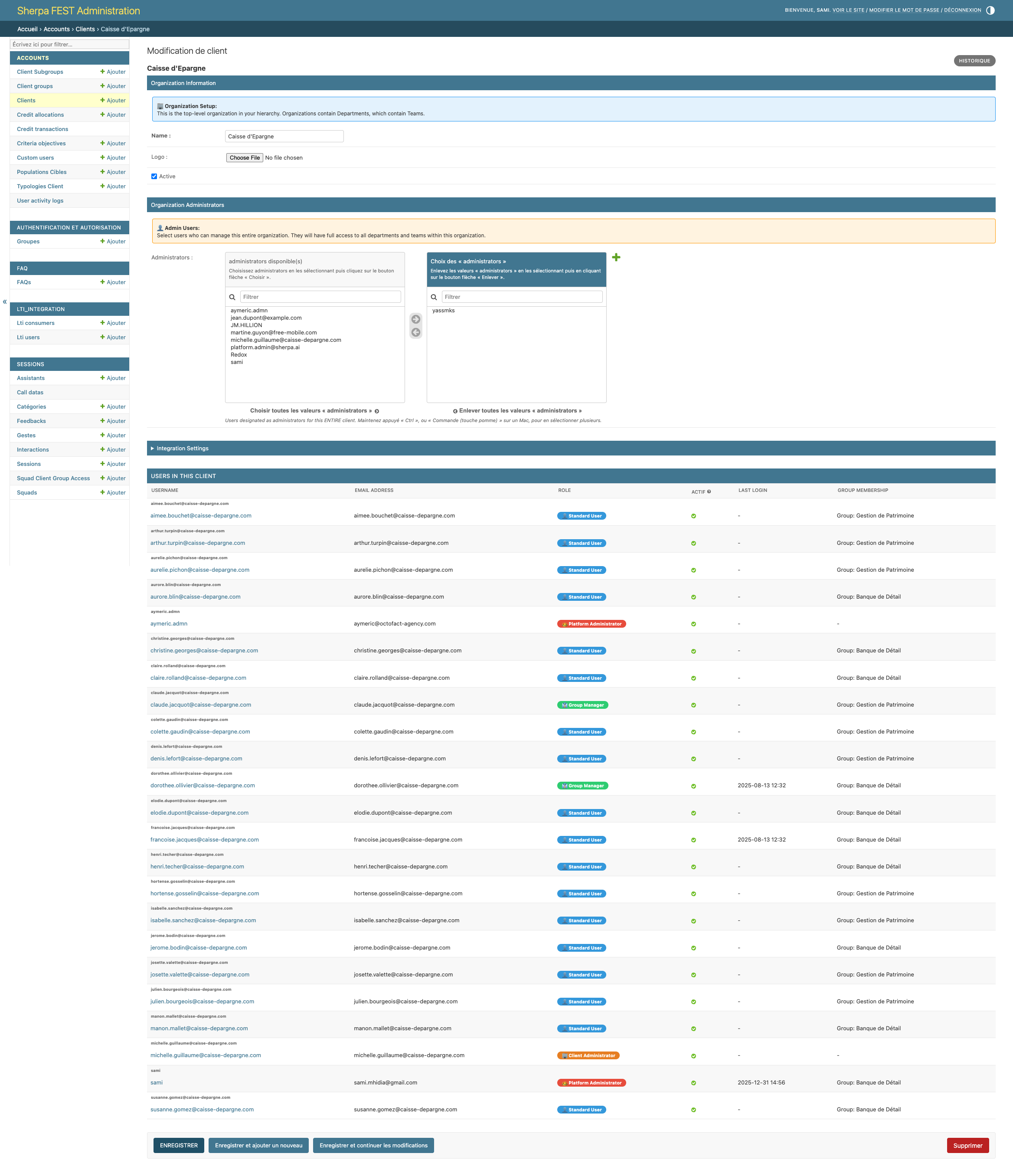Select sami in the available administrators list

coord(237,362)
